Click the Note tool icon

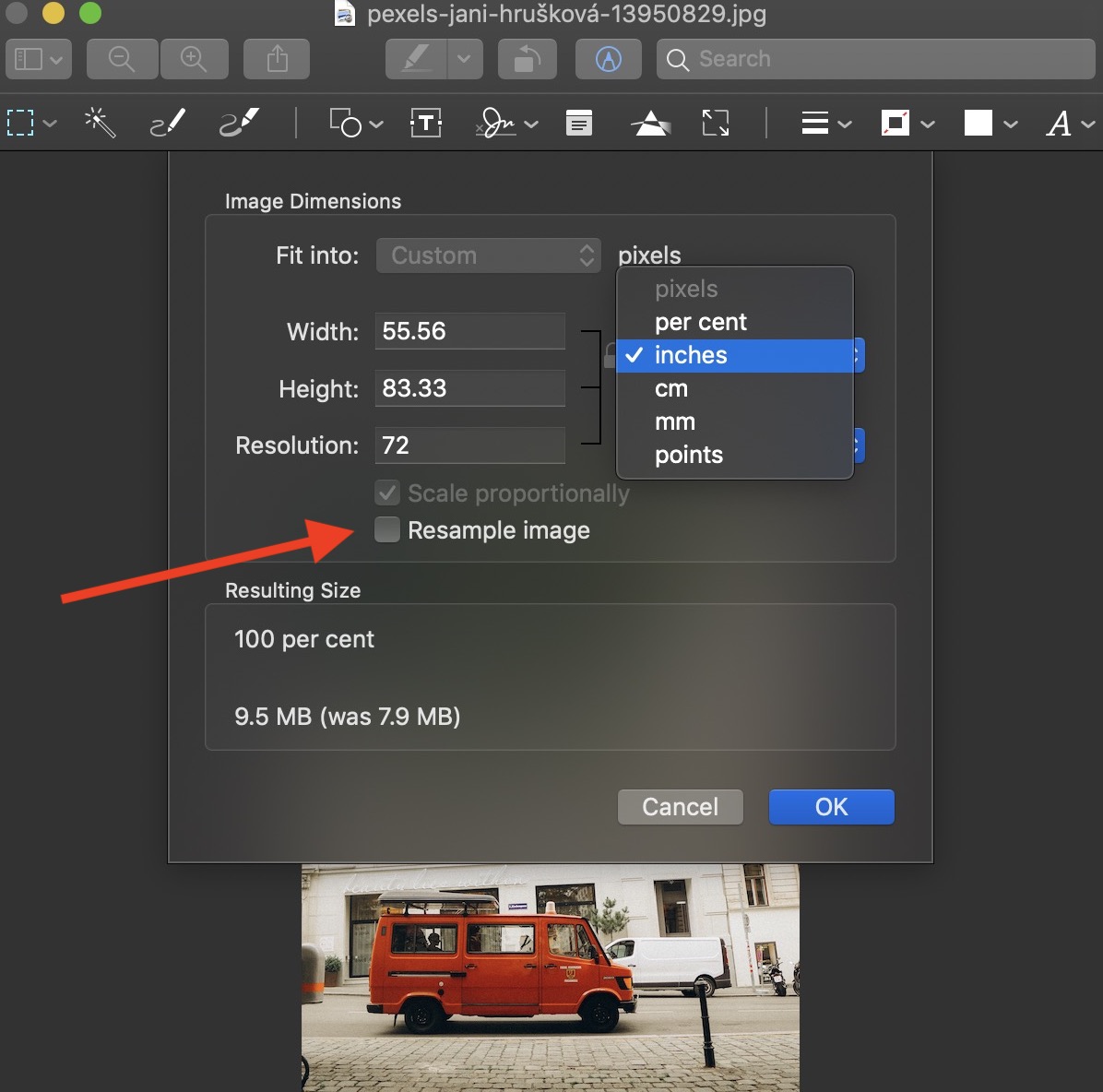coord(579,124)
